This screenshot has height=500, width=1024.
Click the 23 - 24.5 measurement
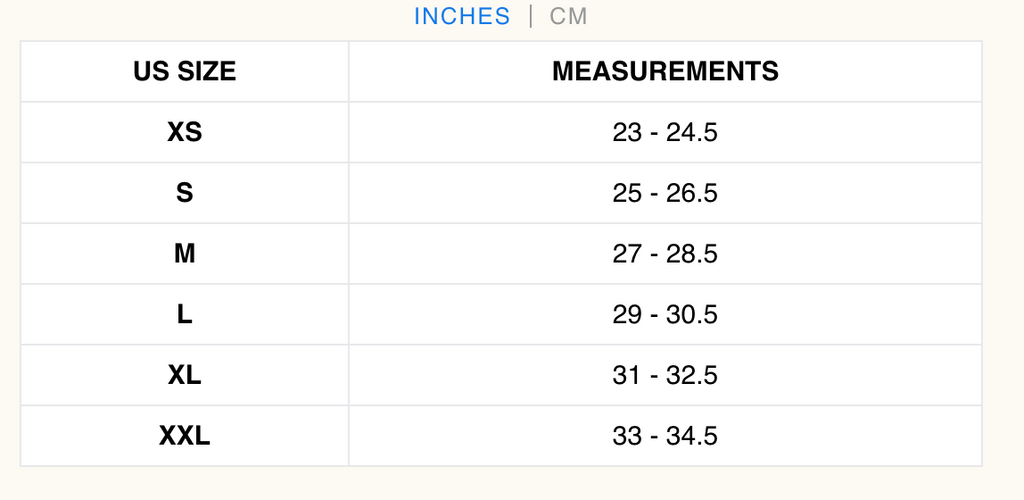coord(665,133)
